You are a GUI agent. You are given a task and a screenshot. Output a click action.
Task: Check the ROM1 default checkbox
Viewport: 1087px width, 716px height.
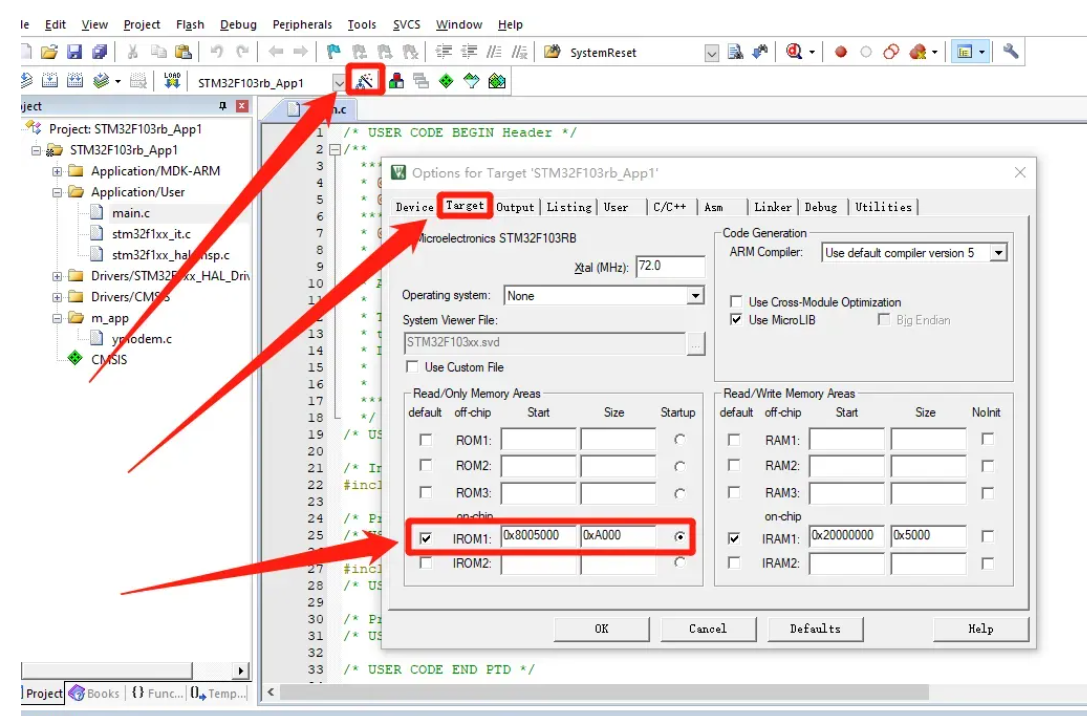(426, 439)
